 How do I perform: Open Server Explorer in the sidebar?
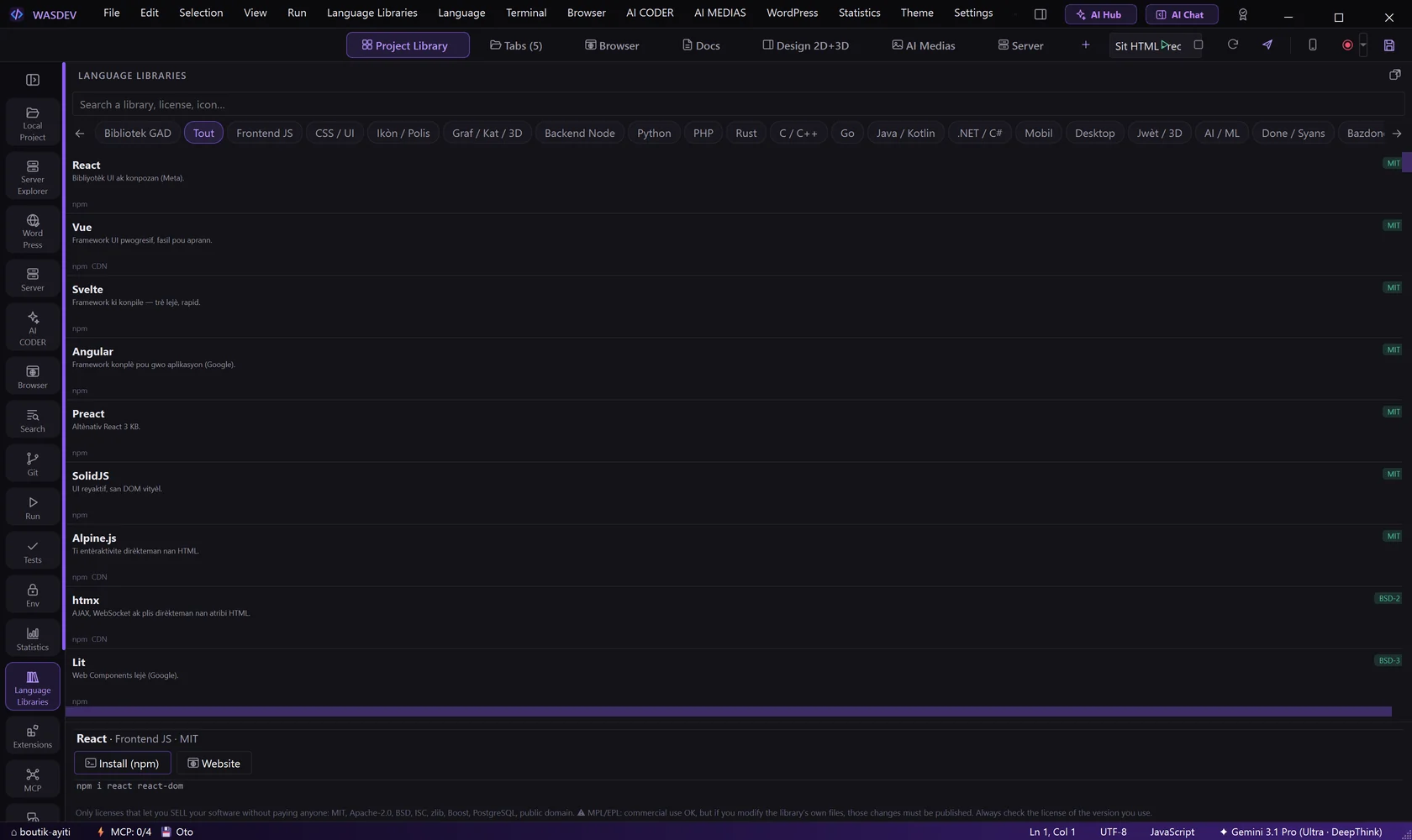coord(33,177)
